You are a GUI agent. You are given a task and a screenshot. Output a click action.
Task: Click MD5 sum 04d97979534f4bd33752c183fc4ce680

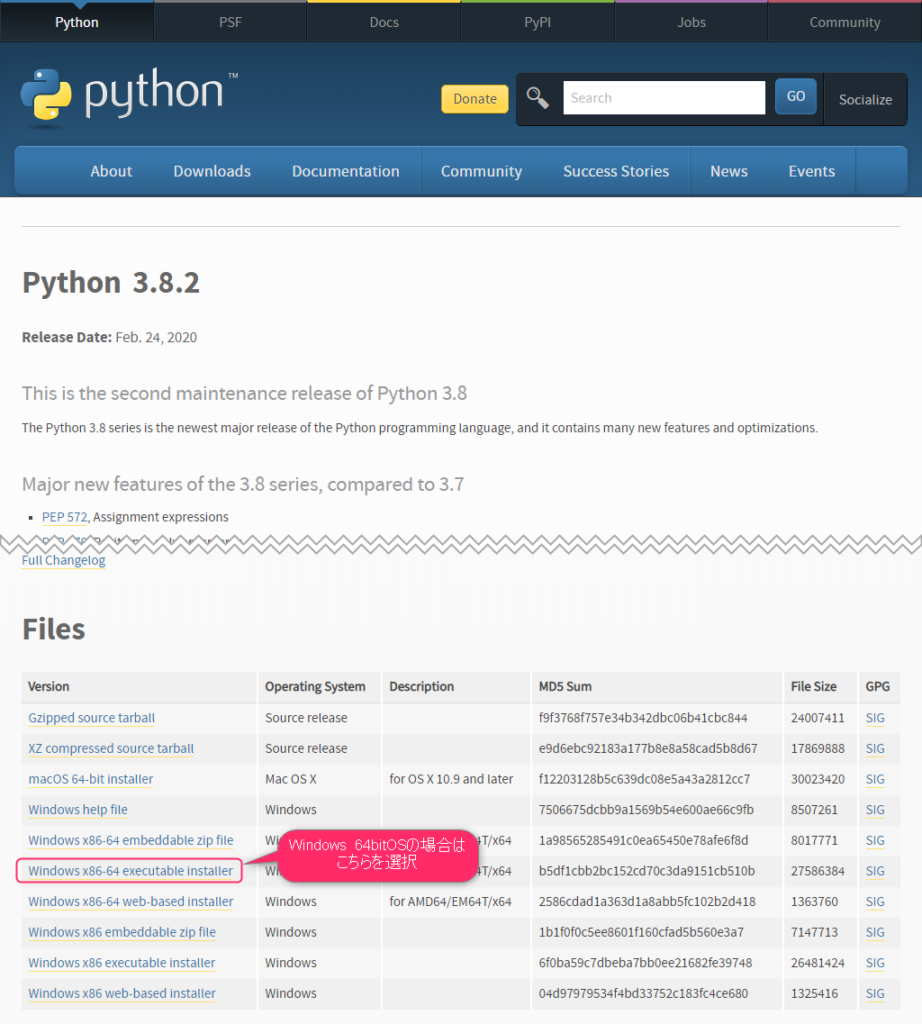click(643, 994)
